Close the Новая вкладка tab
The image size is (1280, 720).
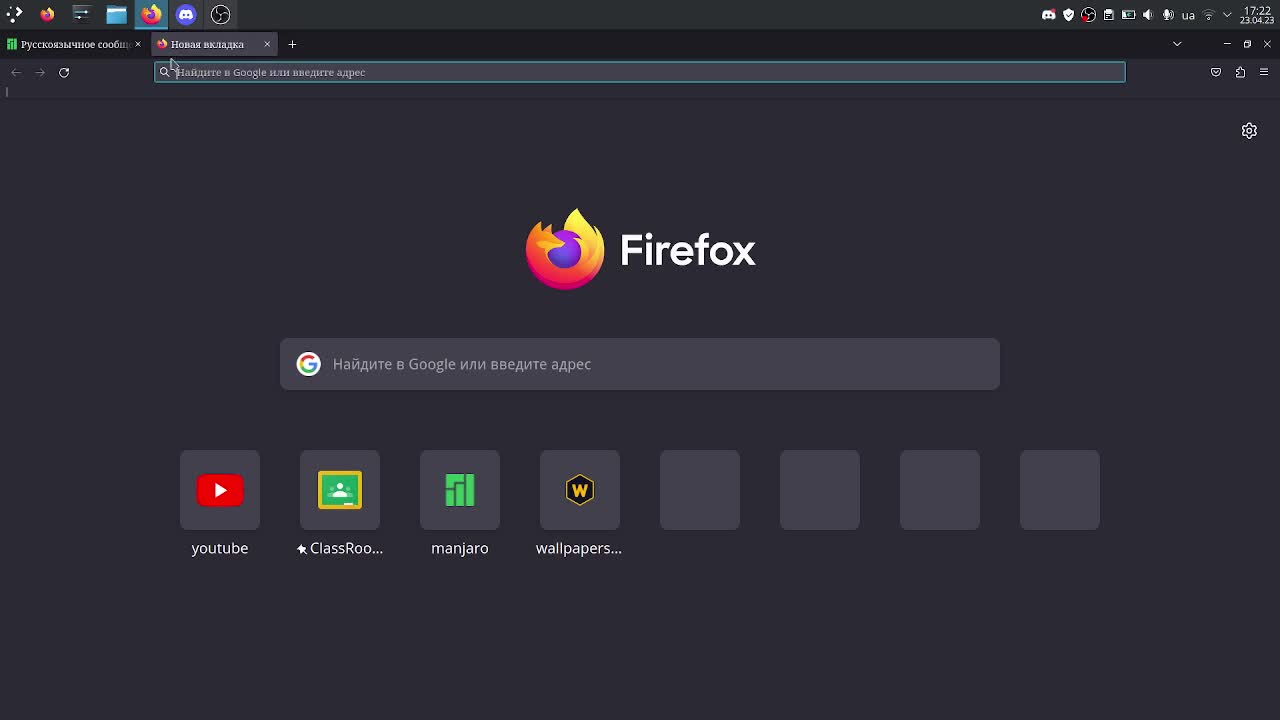coord(267,44)
